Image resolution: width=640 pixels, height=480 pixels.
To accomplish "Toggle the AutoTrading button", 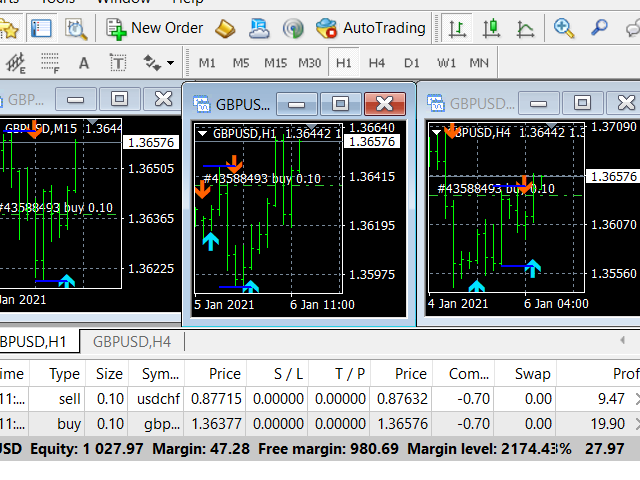I will 371,28.
